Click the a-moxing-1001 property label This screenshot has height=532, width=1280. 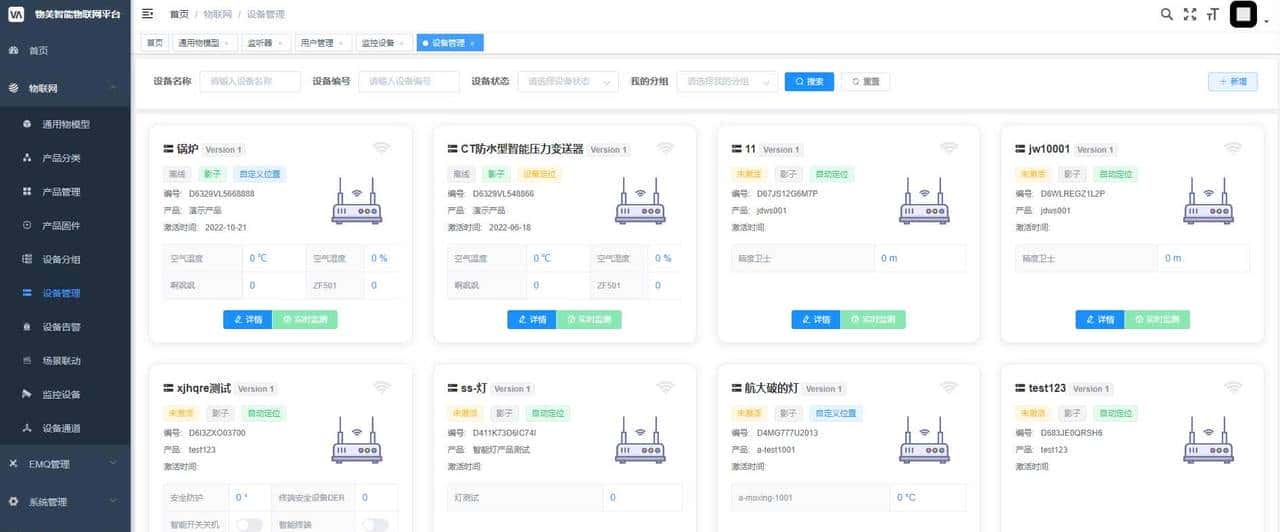768,497
